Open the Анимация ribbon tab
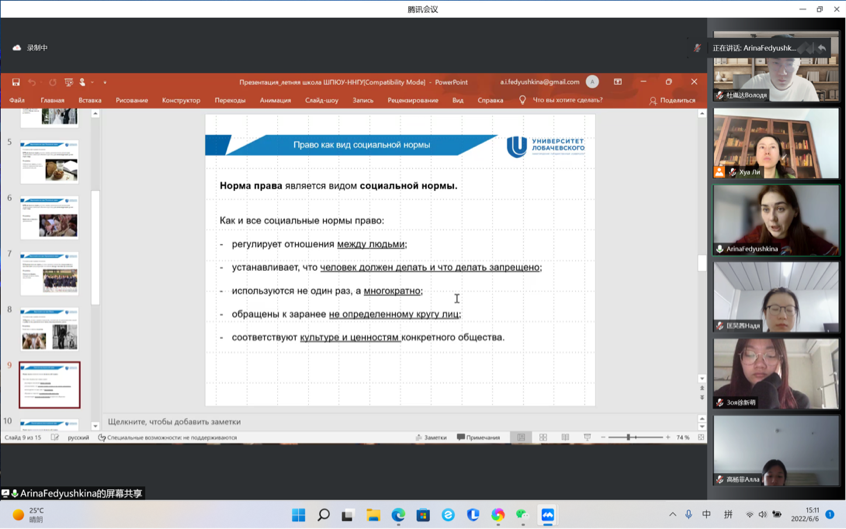The height and width of the screenshot is (529, 846). [x=275, y=100]
